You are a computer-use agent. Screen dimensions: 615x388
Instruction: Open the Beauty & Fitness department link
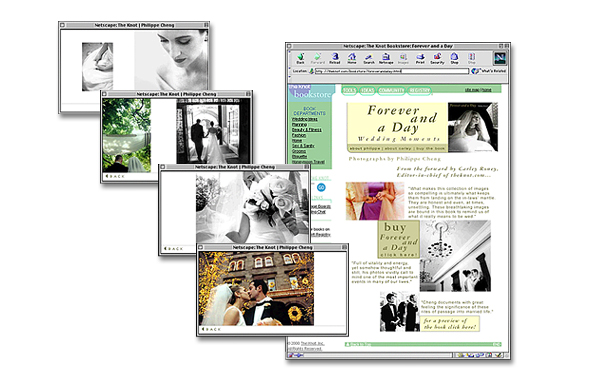[307, 129]
